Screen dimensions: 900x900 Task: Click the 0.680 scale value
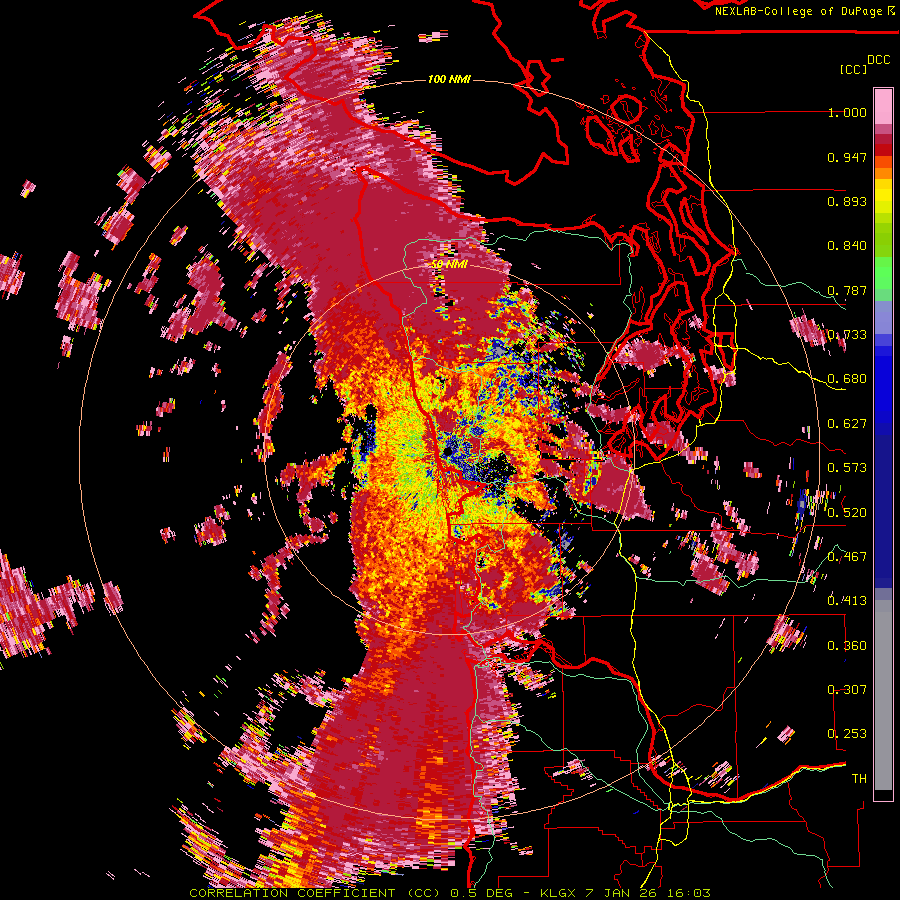click(x=847, y=379)
